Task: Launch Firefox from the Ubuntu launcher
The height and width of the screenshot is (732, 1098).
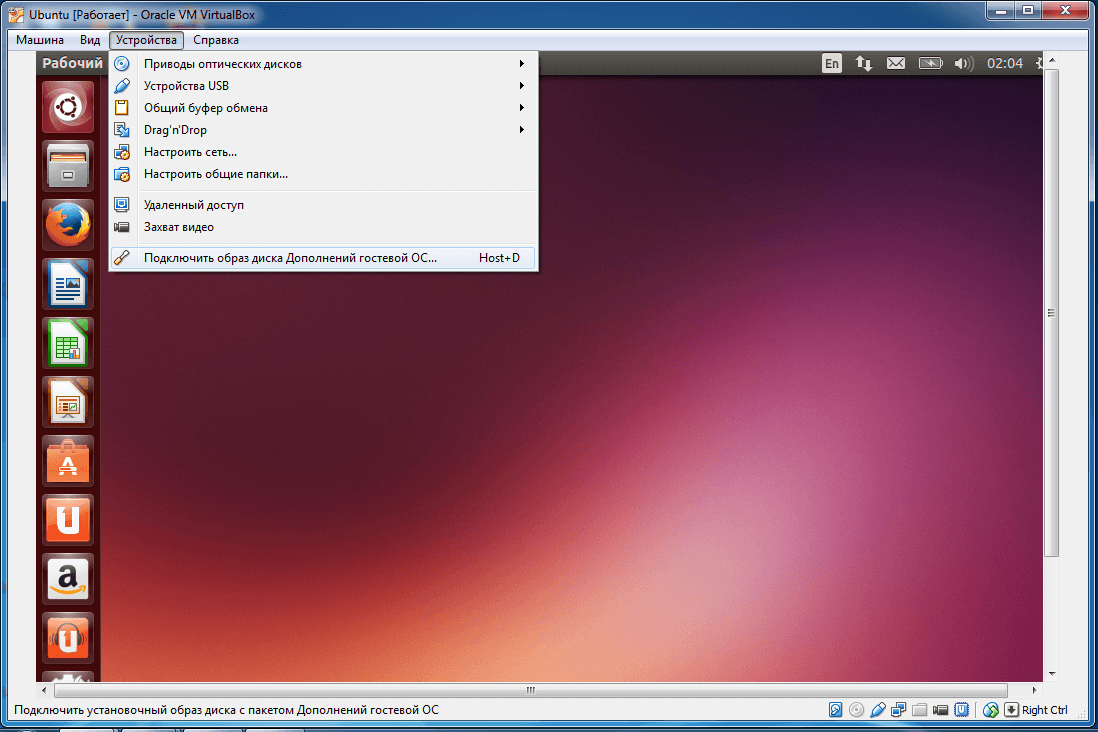Action: (68, 225)
